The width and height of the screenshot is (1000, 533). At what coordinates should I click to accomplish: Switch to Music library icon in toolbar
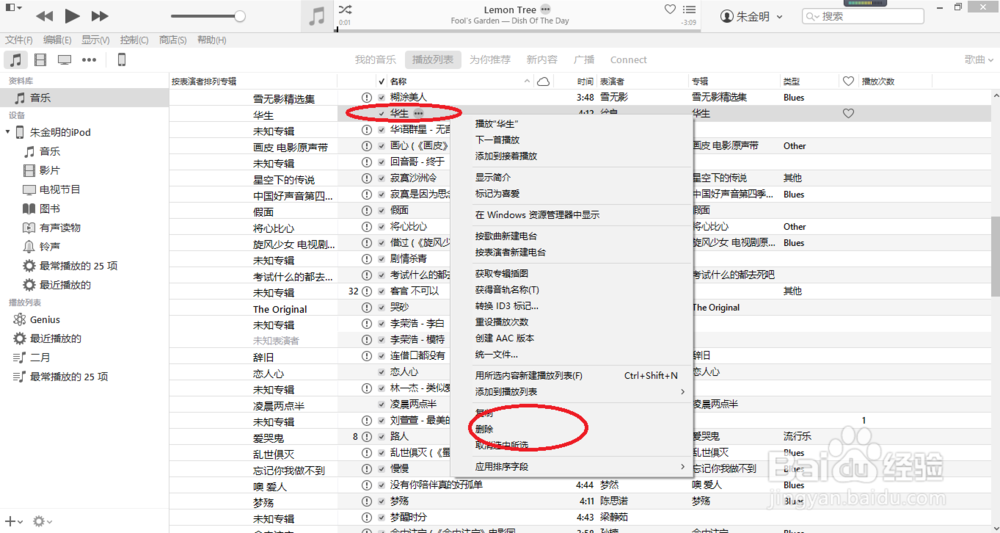pyautogui.click(x=16, y=60)
